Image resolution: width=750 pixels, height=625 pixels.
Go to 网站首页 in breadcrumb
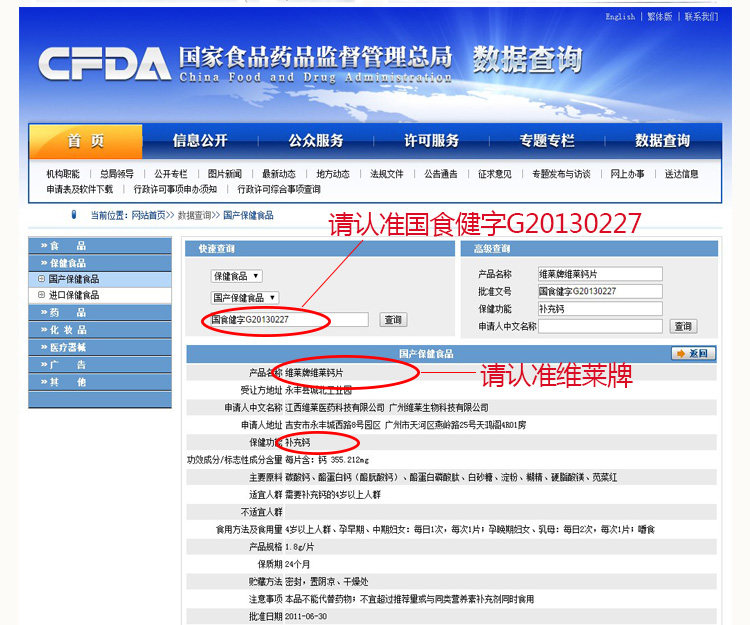[149, 216]
